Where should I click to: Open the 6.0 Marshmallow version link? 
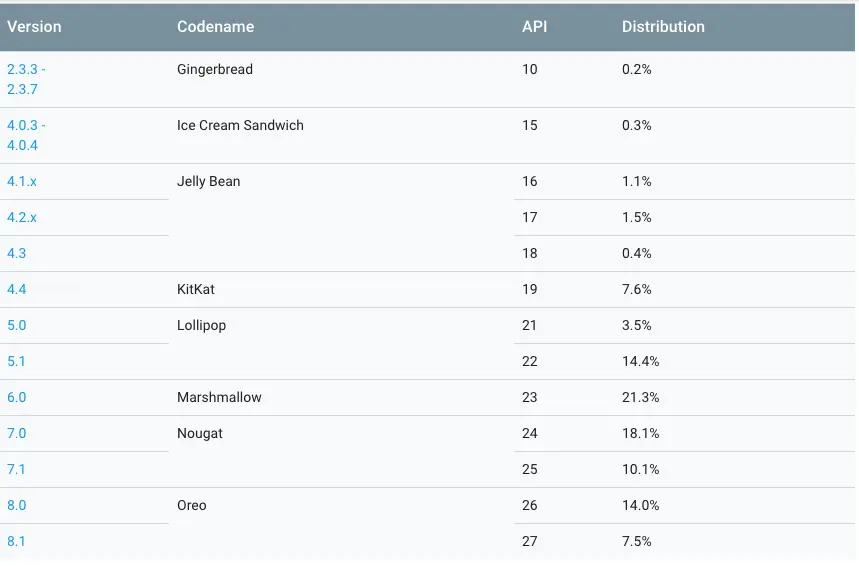(16, 397)
